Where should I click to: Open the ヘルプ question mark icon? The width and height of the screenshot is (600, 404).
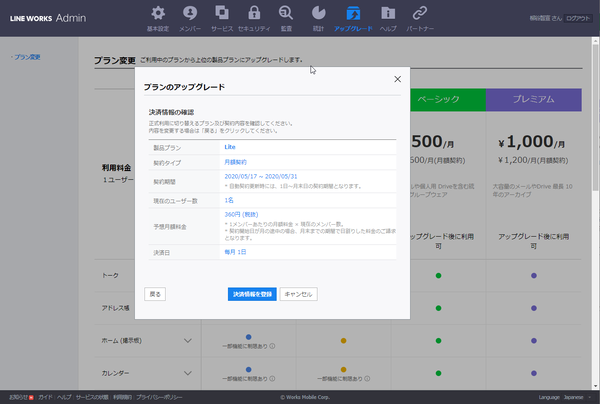388,14
